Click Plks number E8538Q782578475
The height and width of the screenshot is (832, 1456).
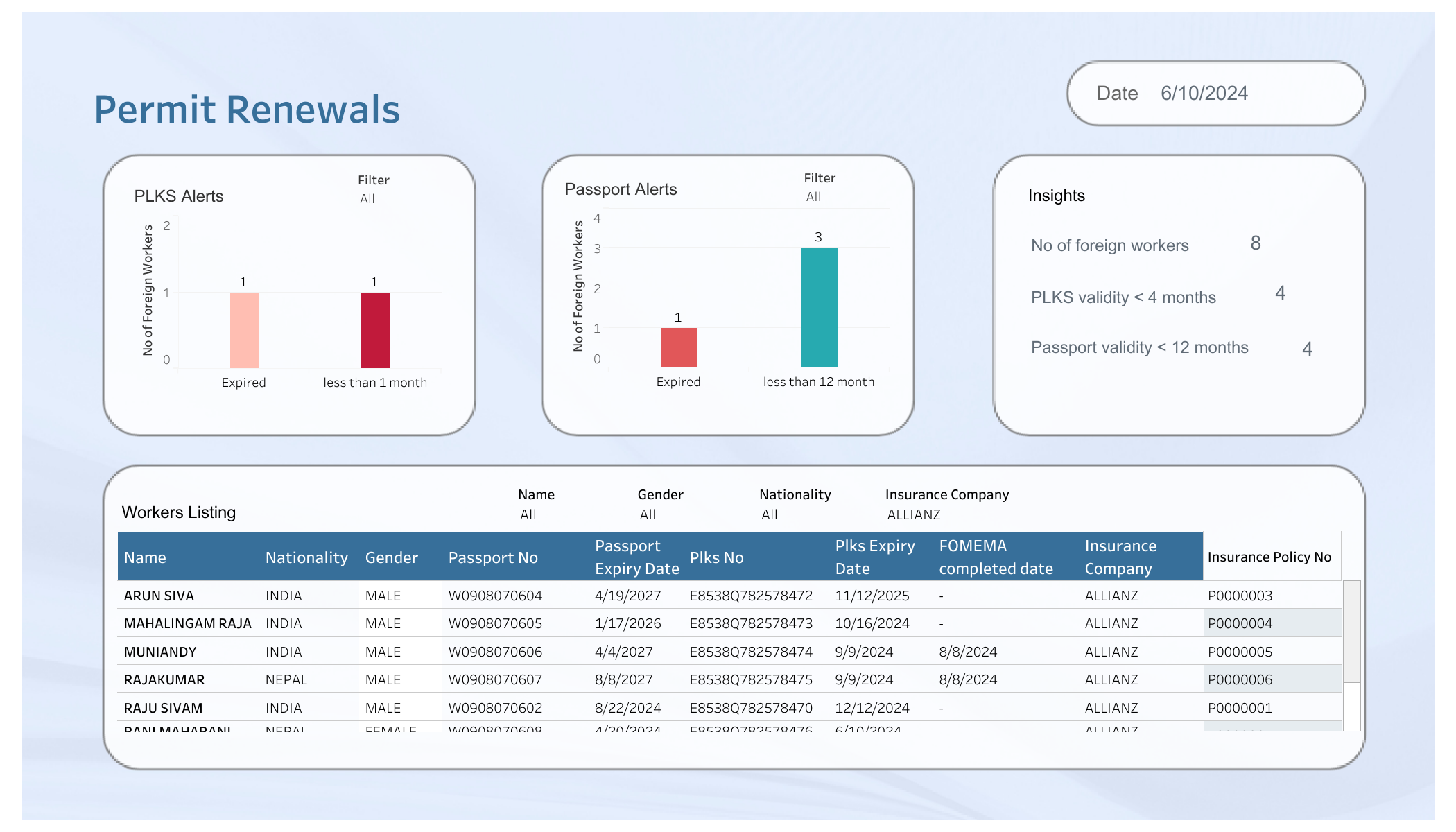pyautogui.click(x=751, y=679)
